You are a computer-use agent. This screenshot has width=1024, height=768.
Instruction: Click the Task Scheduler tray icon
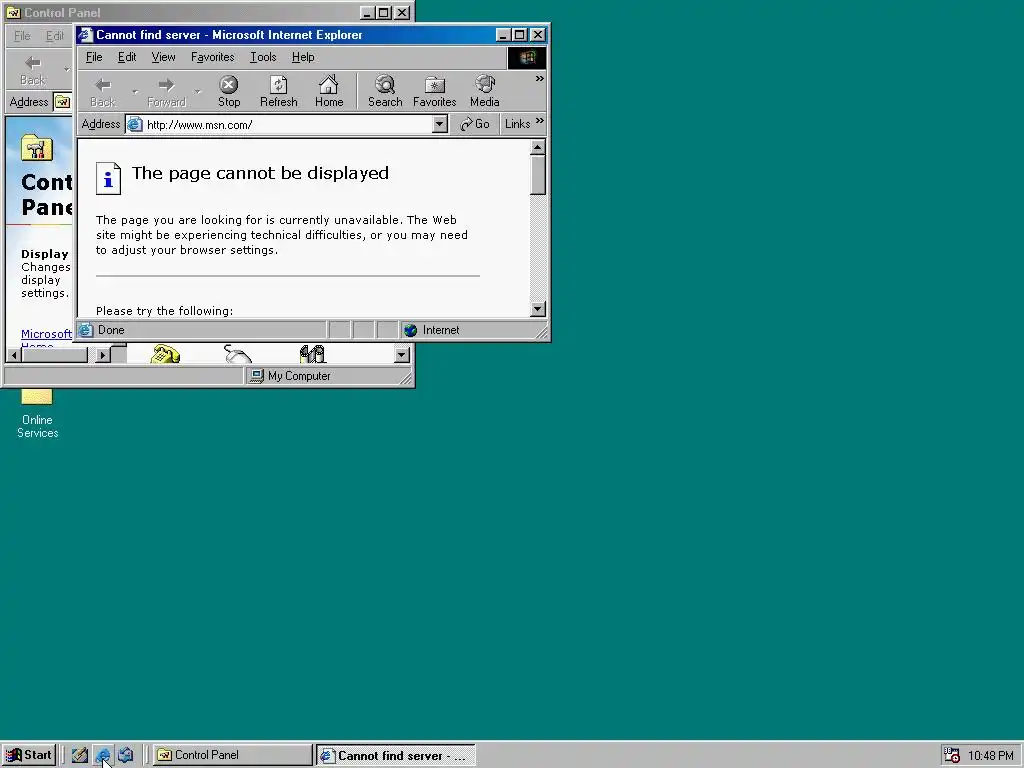952,755
